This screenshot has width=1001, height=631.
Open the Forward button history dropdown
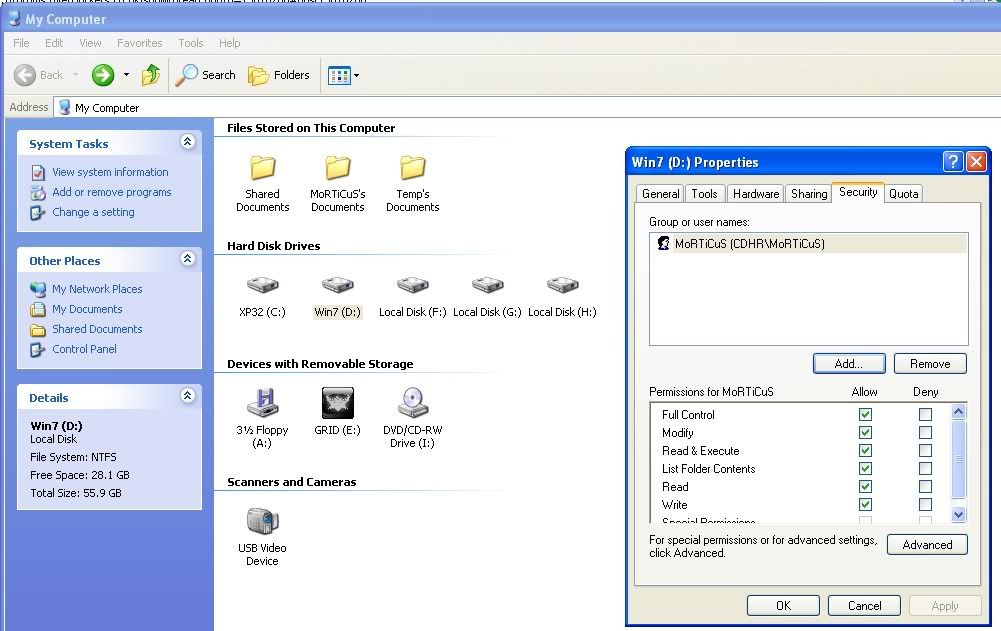coord(126,75)
